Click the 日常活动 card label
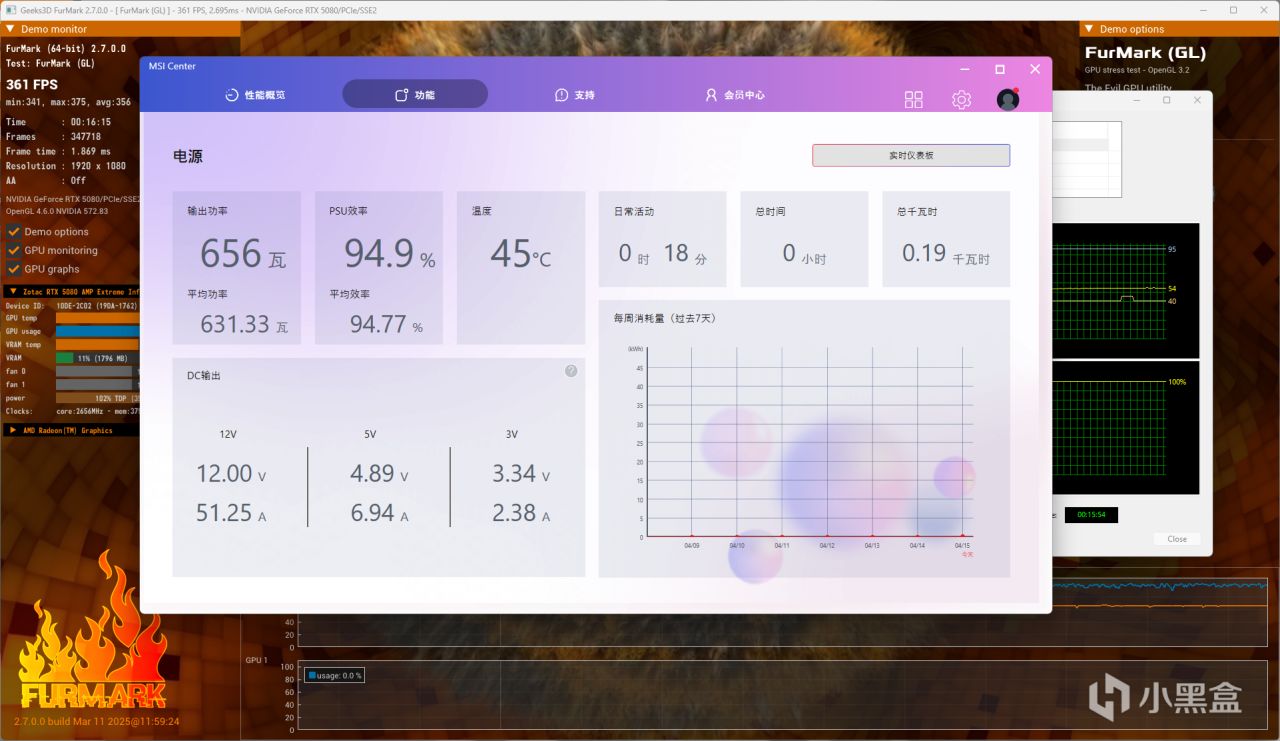This screenshot has width=1280, height=741. click(x=634, y=212)
